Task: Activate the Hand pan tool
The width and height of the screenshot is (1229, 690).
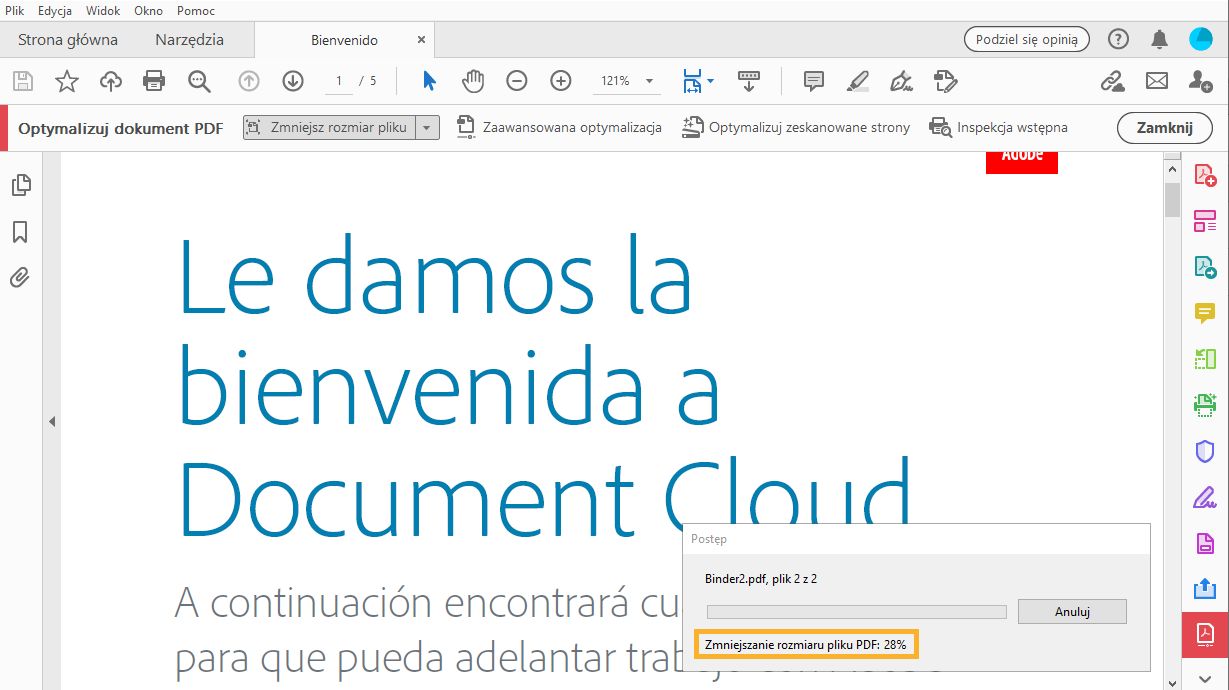Action: [x=473, y=81]
